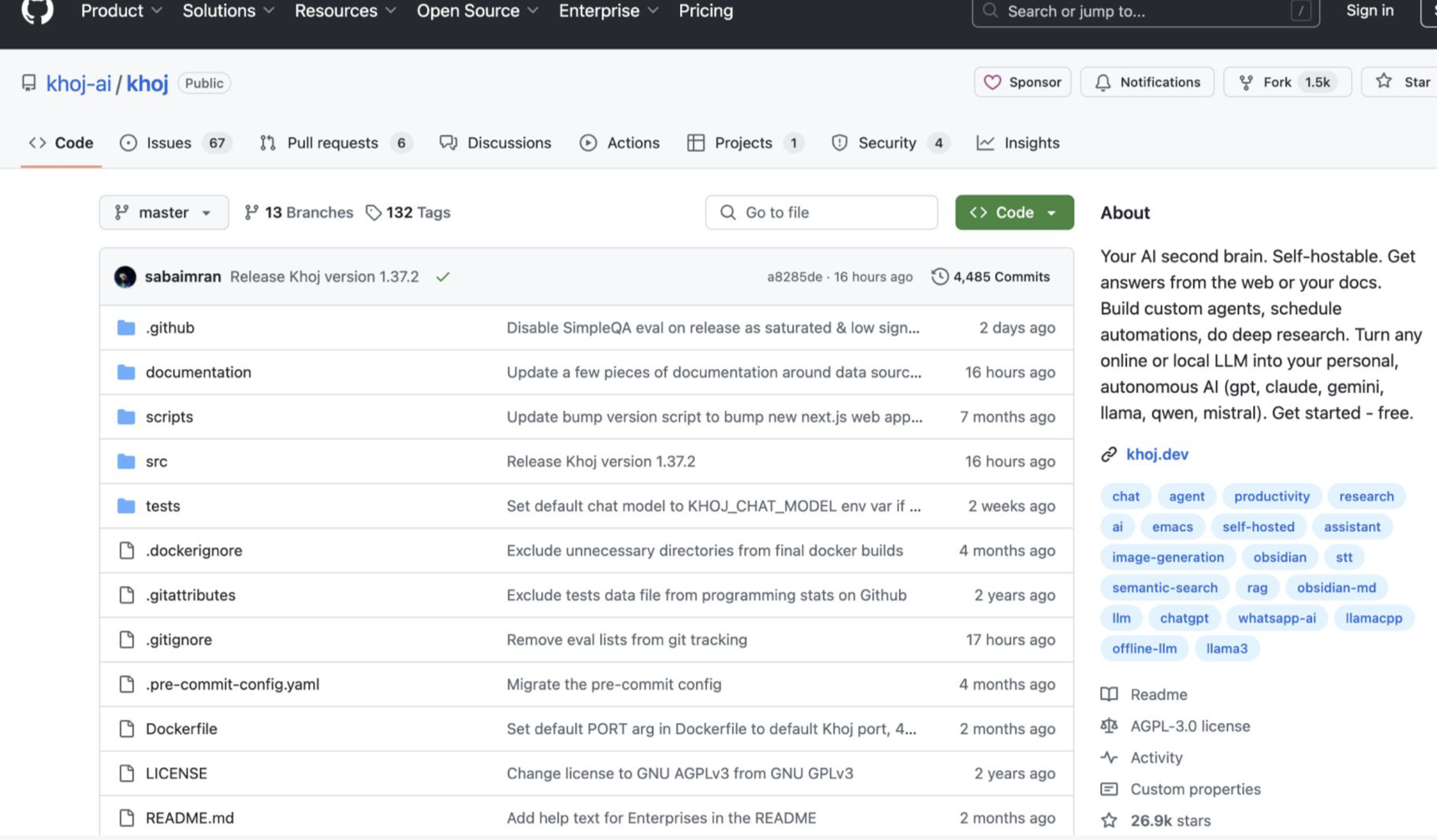Open the LICENSE file
This screenshot has height=840, width=1437.
176,773
